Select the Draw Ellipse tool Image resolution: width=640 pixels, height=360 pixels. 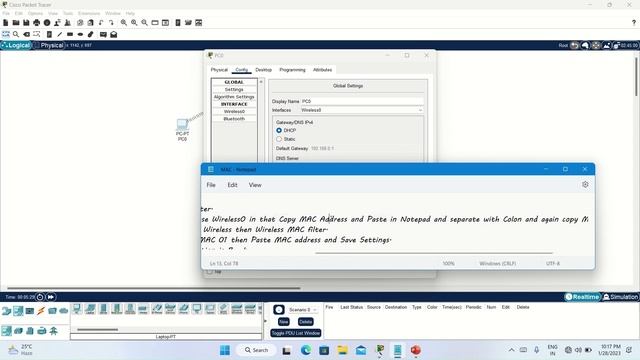[80, 34]
